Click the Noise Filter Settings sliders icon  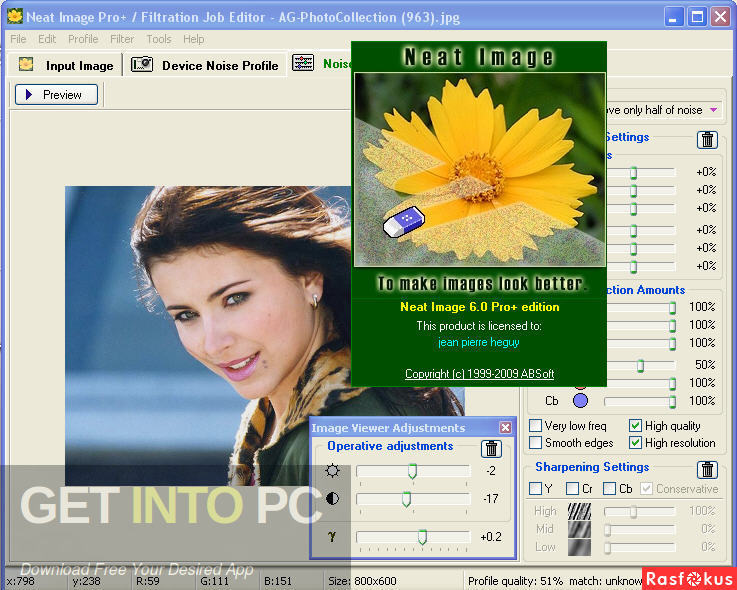click(x=303, y=63)
